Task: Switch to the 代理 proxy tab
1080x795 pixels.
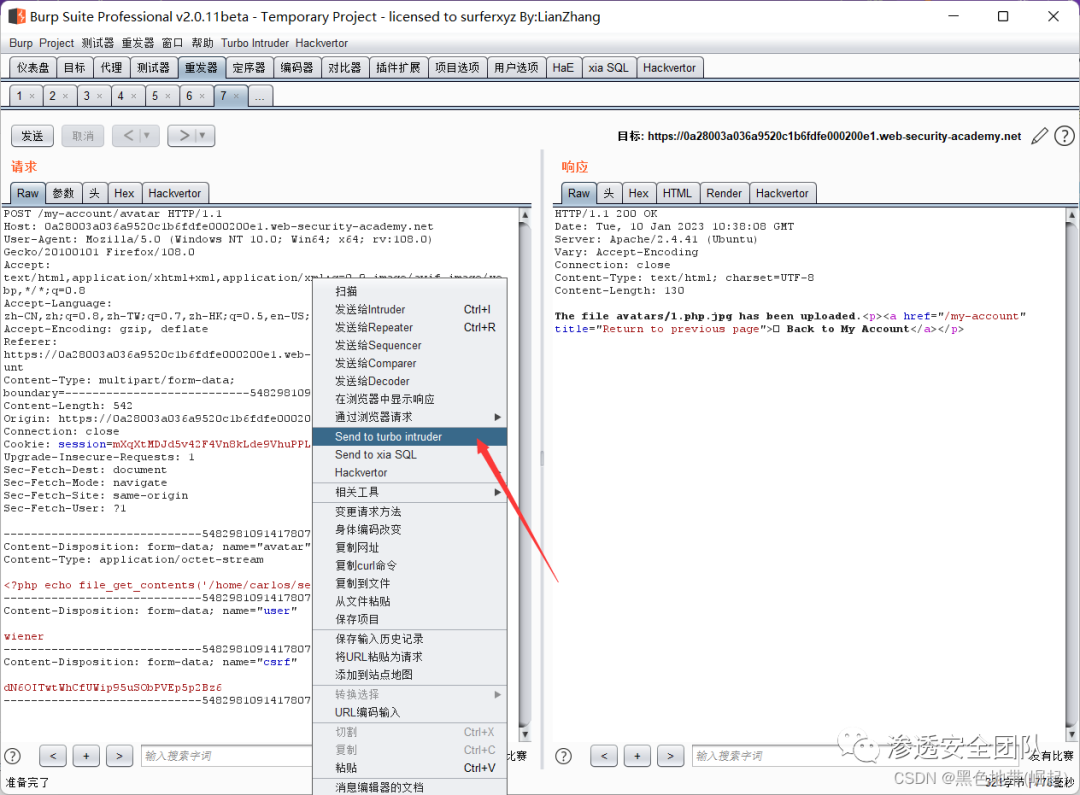Action: (111, 68)
